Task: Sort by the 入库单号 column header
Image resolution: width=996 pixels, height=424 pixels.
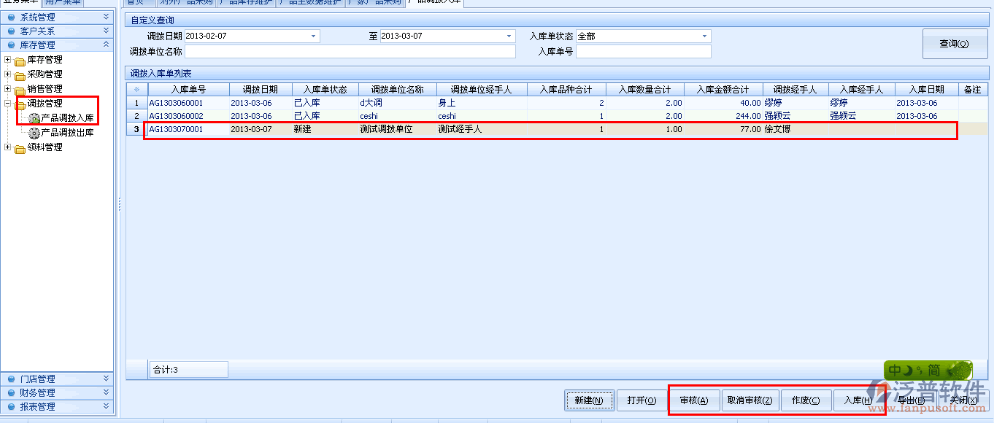Action: click(x=189, y=89)
